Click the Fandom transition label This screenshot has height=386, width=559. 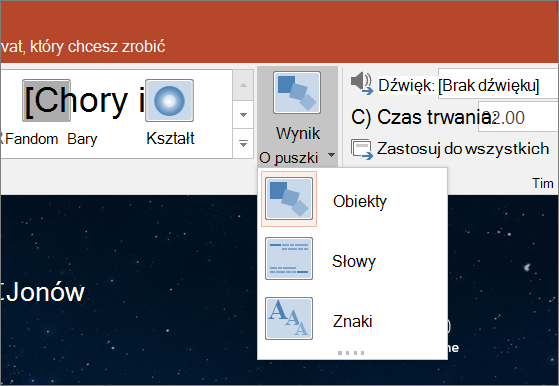coord(31,139)
